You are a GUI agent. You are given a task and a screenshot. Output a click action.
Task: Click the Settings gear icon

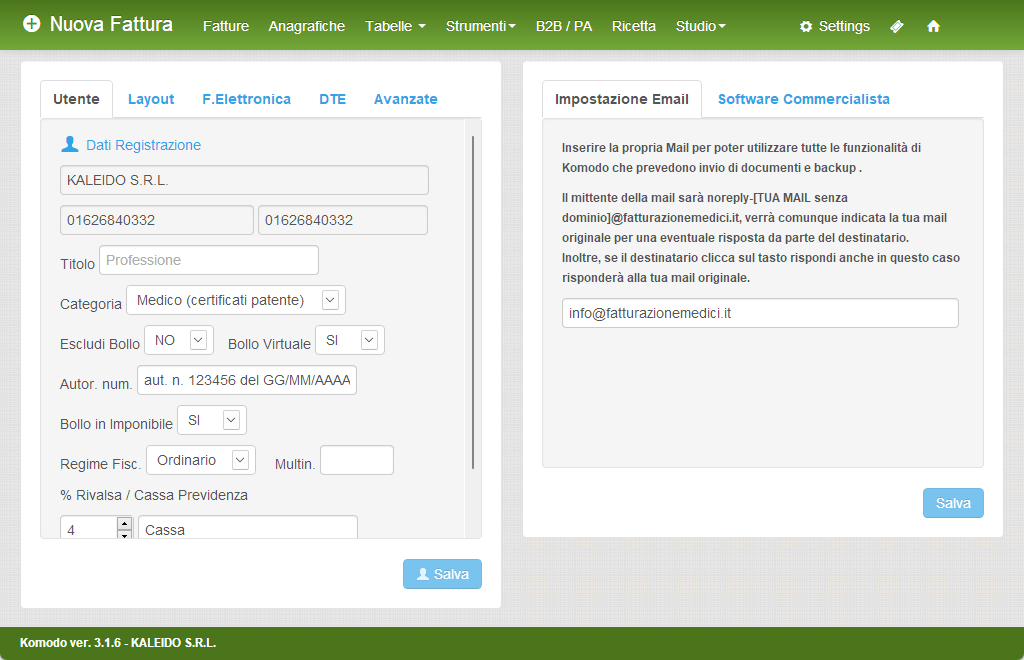806,27
